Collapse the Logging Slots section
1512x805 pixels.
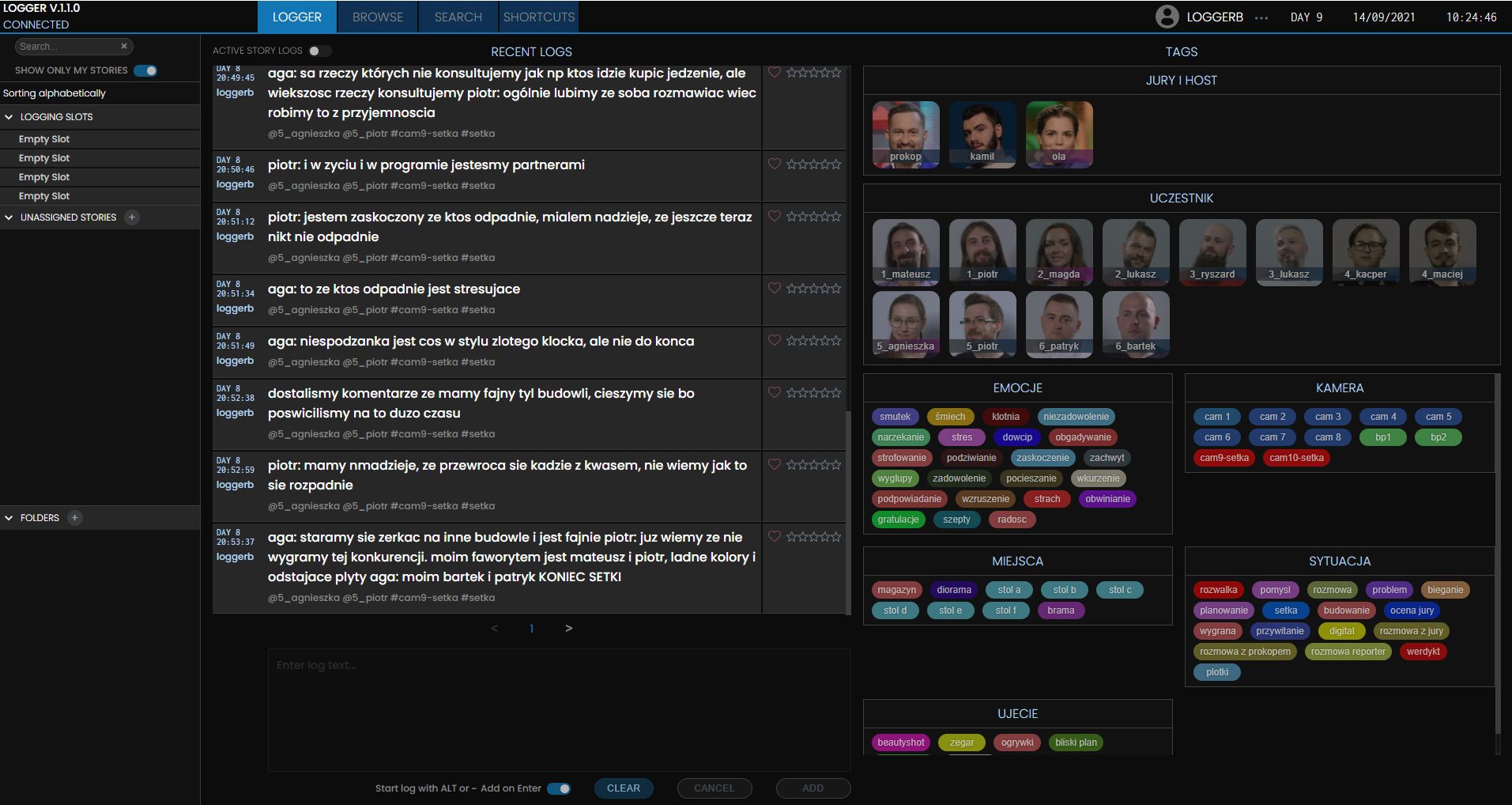pos(9,117)
